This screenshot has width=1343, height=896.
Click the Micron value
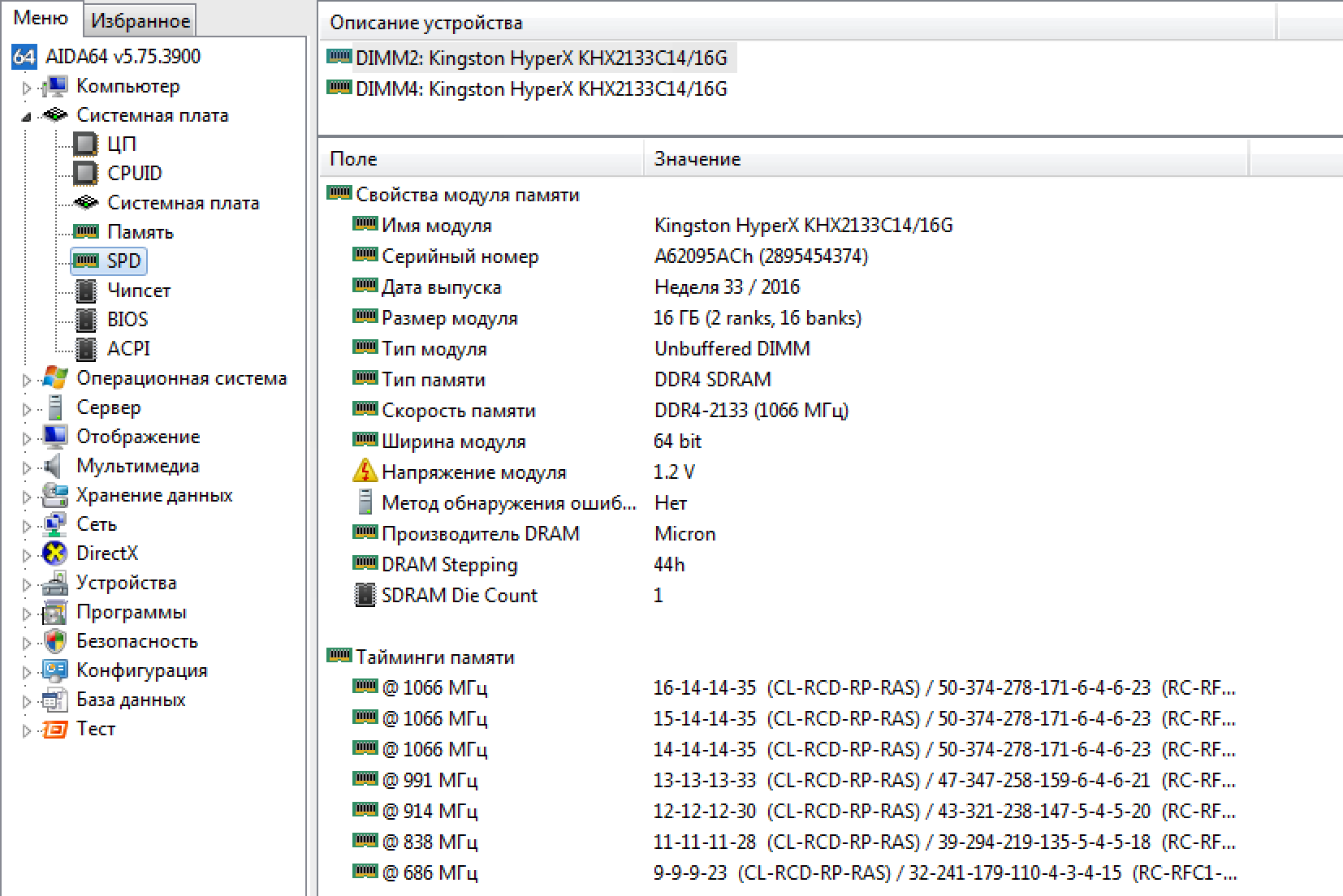[684, 534]
